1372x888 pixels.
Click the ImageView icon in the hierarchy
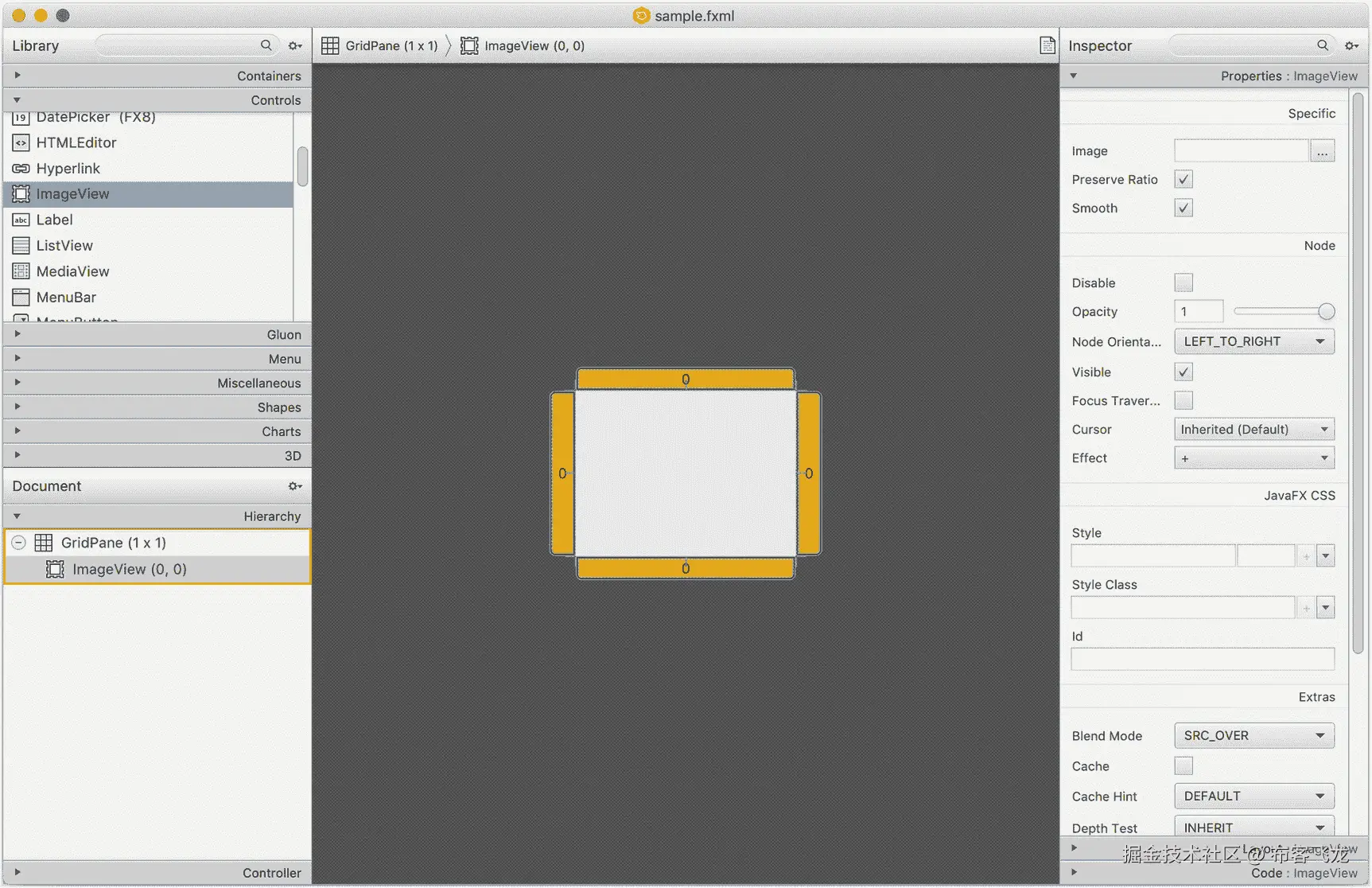click(x=55, y=570)
